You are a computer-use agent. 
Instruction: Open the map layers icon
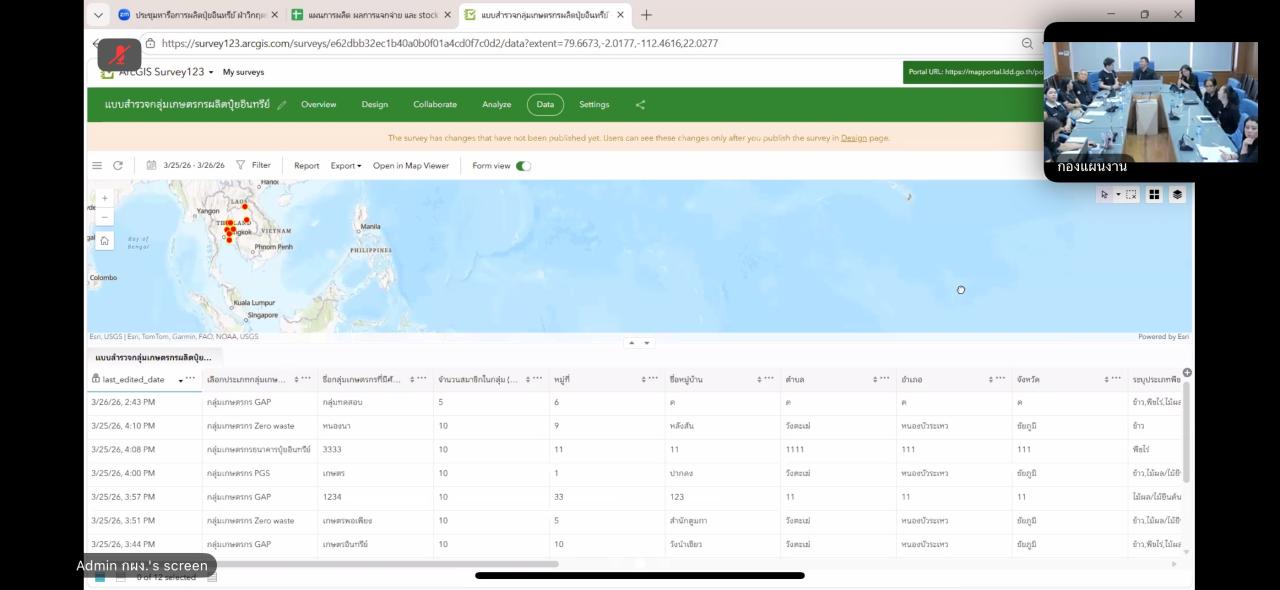click(x=1177, y=195)
